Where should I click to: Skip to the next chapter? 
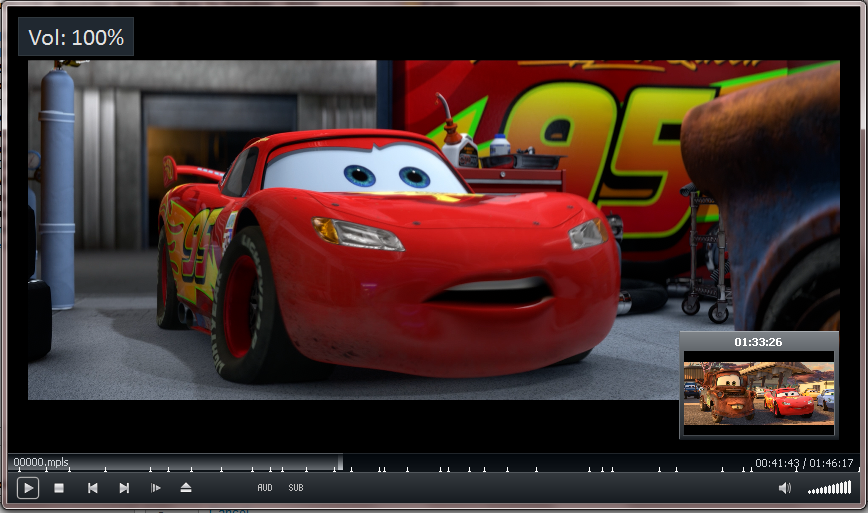click(x=124, y=488)
